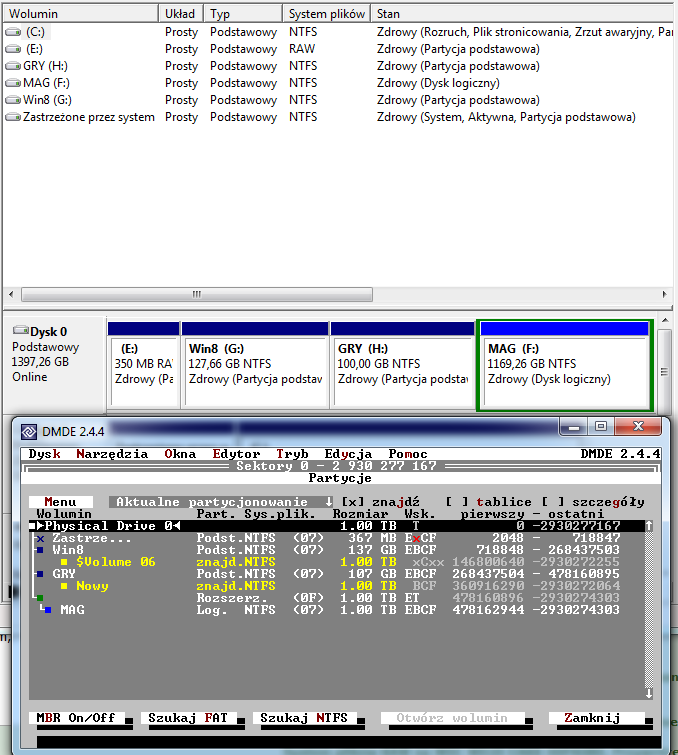The height and width of the screenshot is (755, 678).
Task: Click the drive icon next to volume (E:)
Action: (13, 49)
